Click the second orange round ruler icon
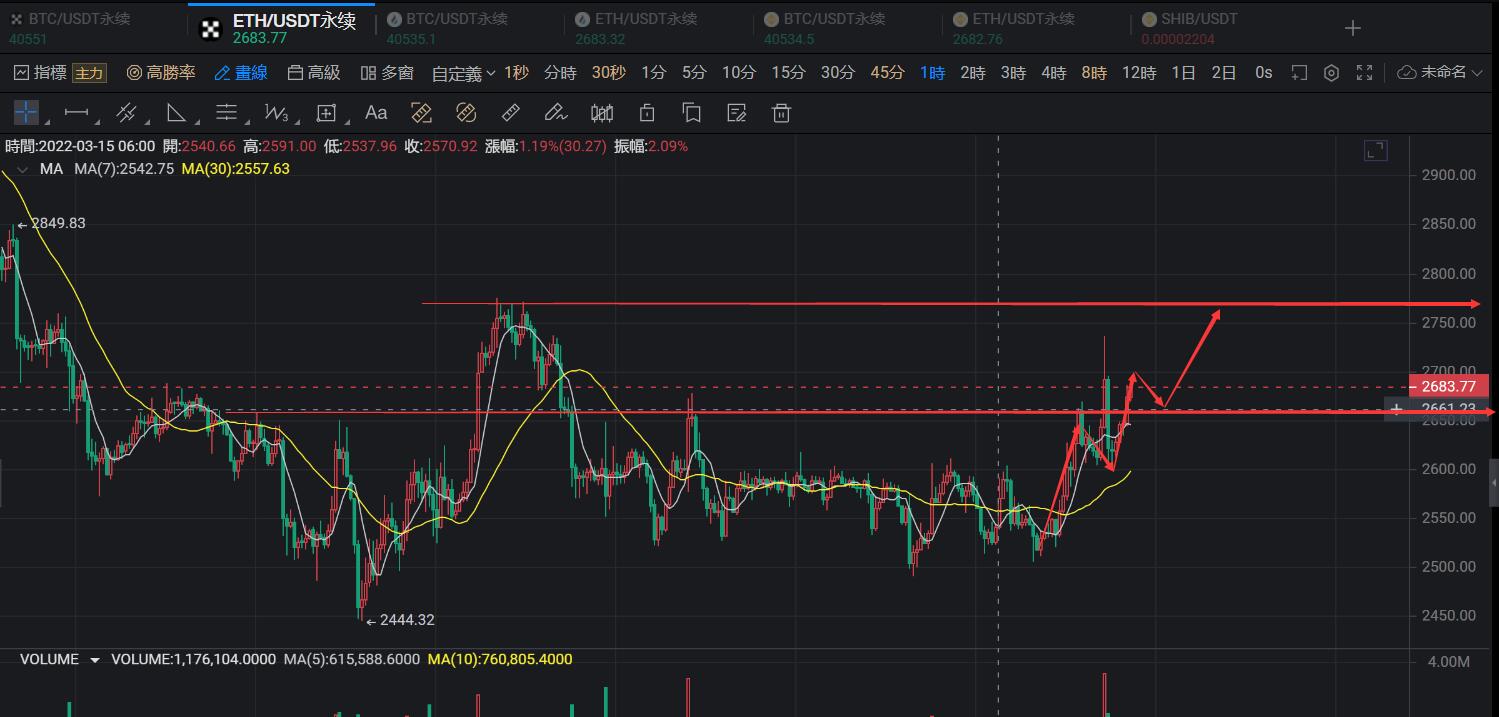This screenshot has height=717, width=1499. [x=465, y=112]
